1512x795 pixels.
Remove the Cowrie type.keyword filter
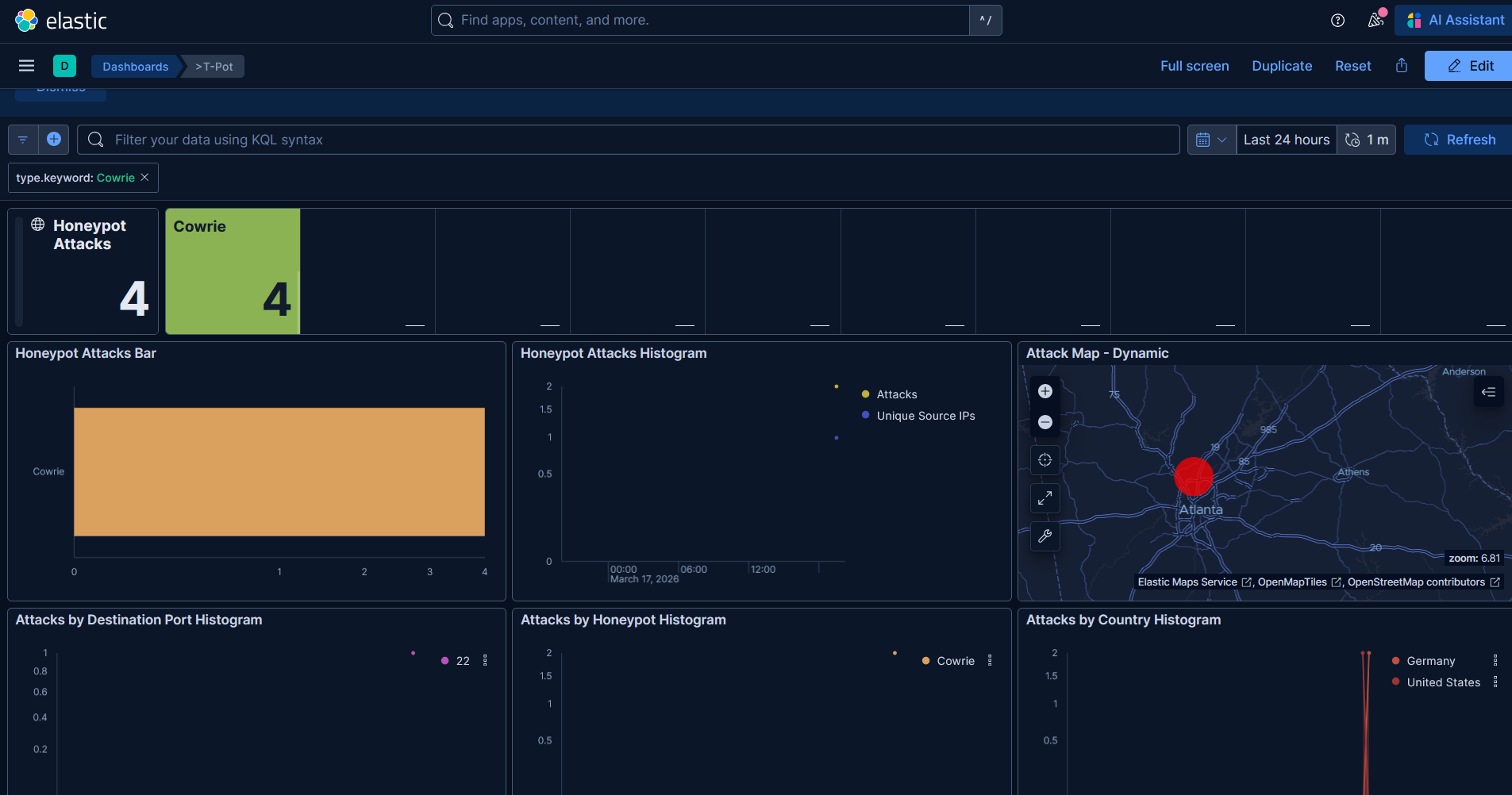[144, 178]
